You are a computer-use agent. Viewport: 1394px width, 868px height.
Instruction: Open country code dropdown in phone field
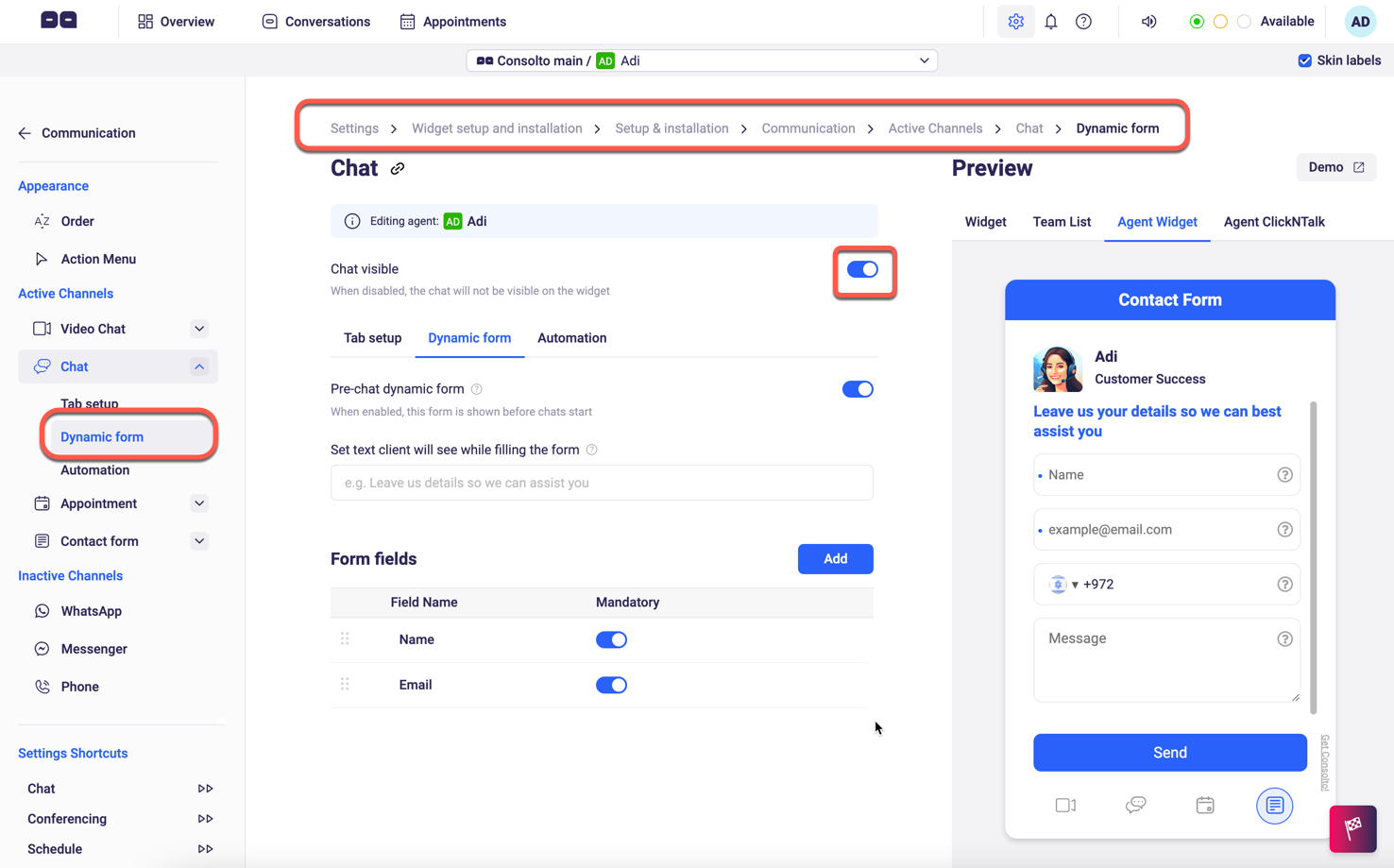[1064, 585]
